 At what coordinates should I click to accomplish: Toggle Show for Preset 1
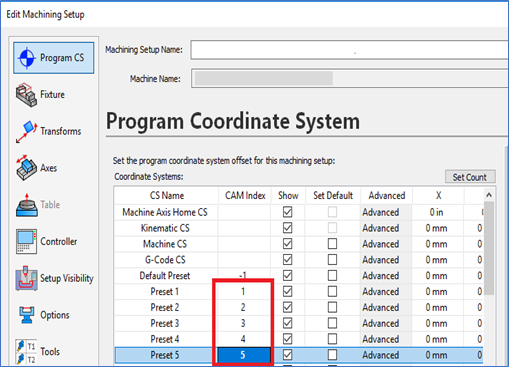coord(287,292)
